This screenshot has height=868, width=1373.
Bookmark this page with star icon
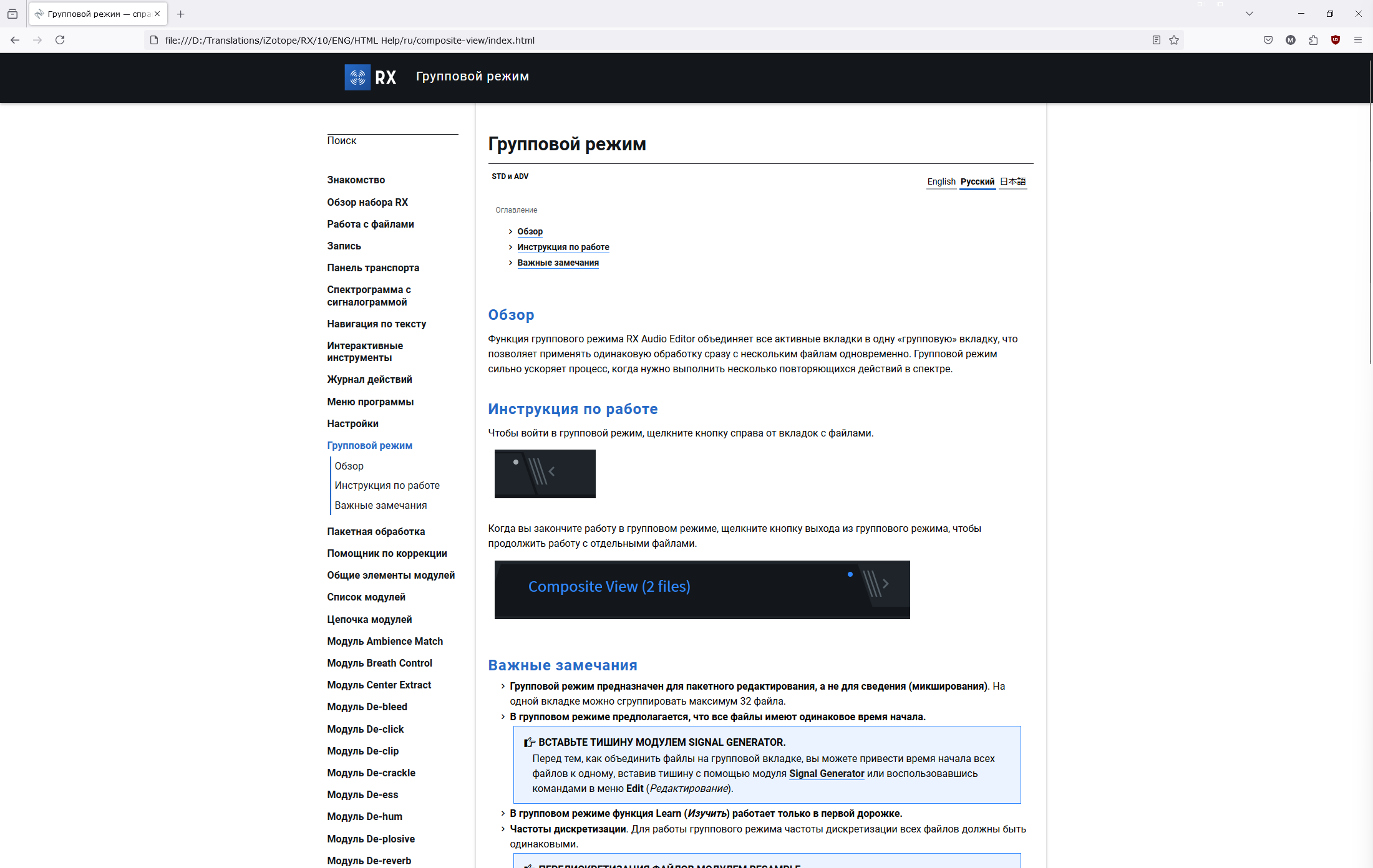coord(1174,40)
